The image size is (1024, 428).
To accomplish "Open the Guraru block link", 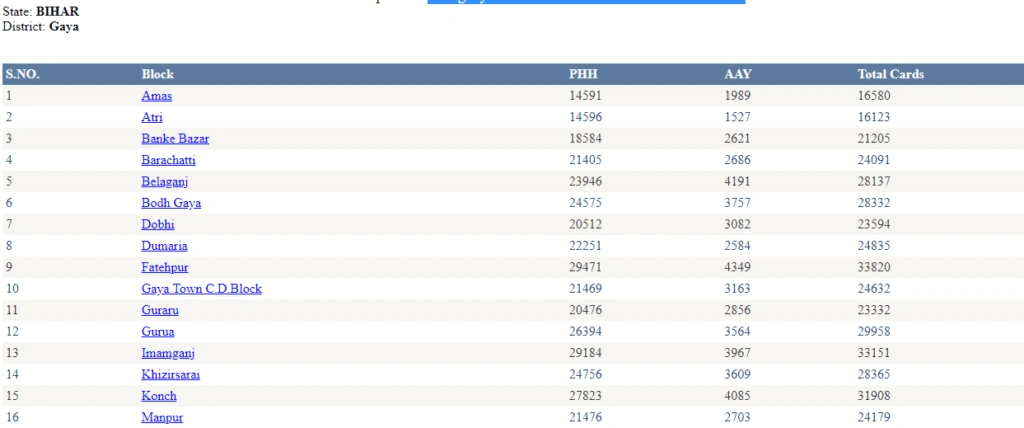I will coord(160,311).
